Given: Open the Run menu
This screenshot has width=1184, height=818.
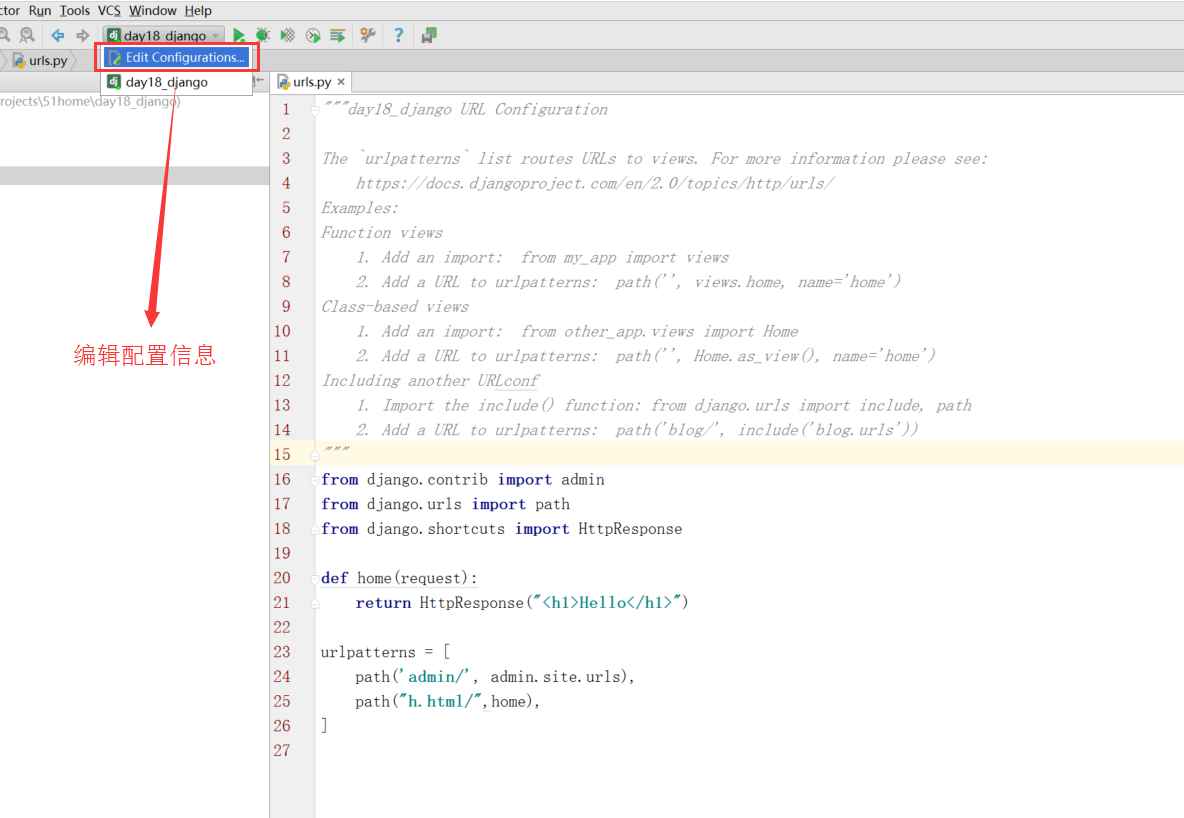Looking at the screenshot, I should [40, 11].
